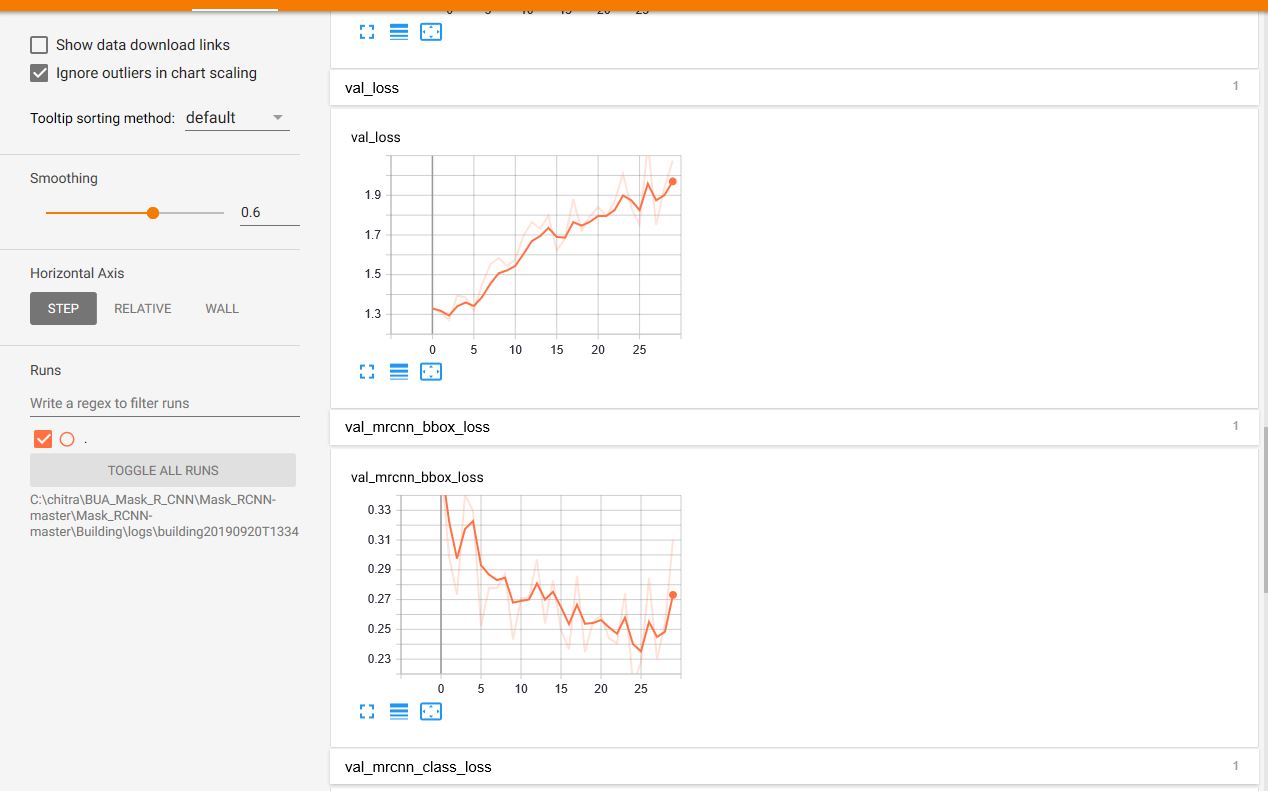Uncheck Ignore outliers in chart scaling
This screenshot has height=791, width=1268.
point(39,73)
